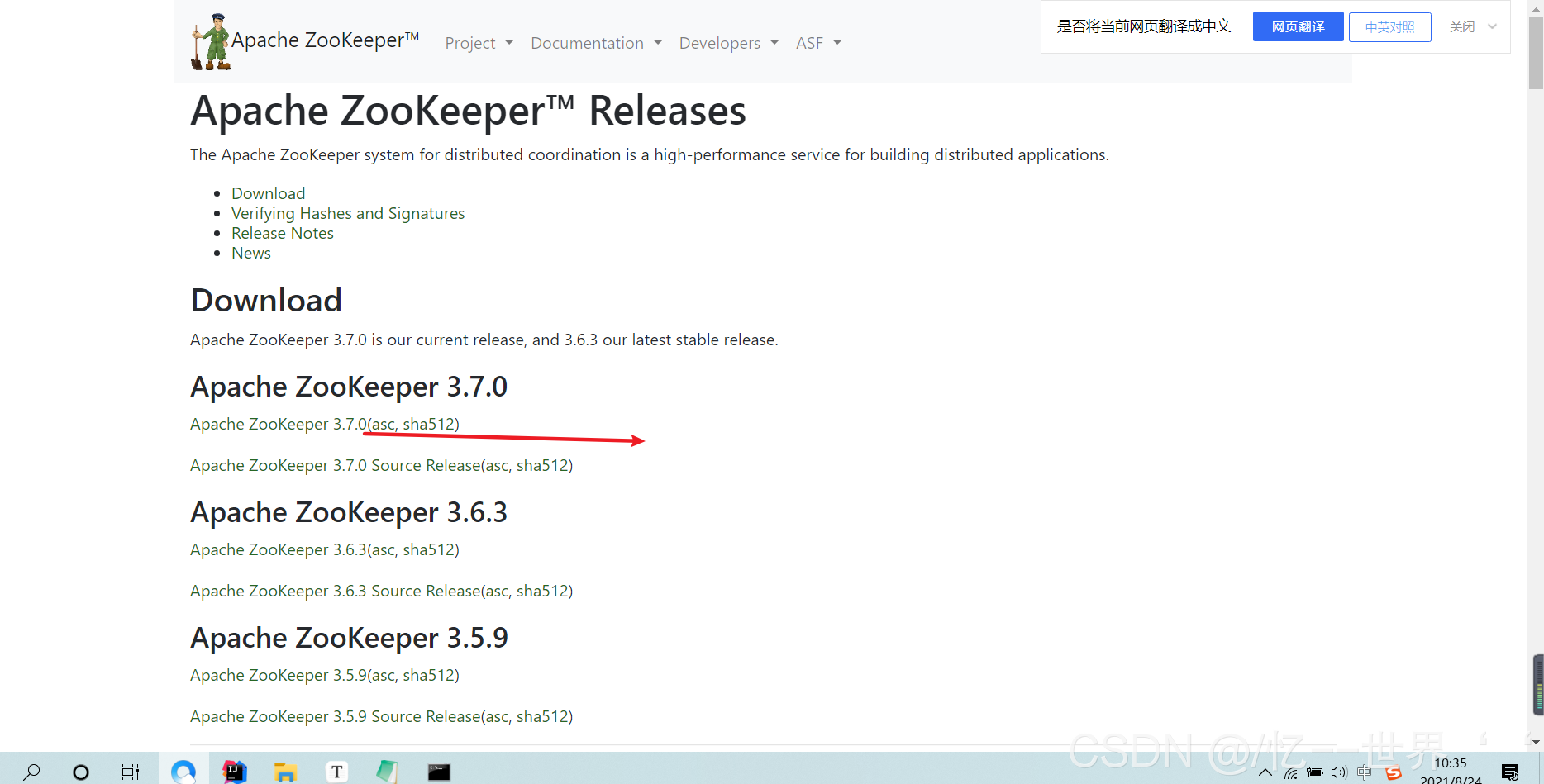
Task: Download Apache ZooKeeper 3.6.3 binary link
Action: pos(279,549)
